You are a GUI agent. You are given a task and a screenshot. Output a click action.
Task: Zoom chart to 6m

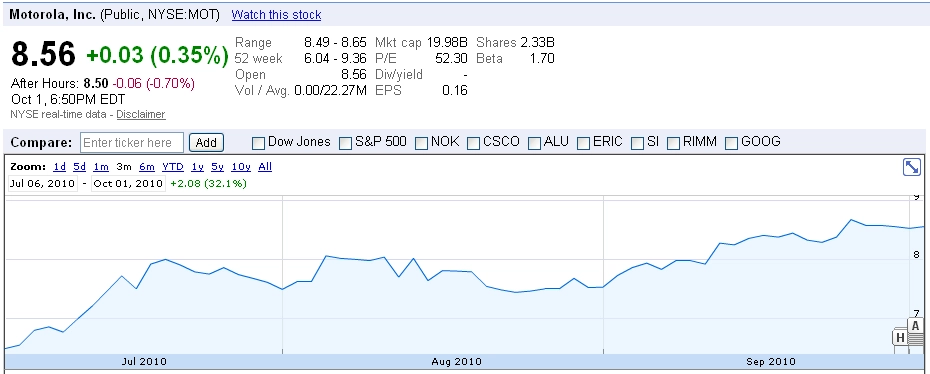click(146, 167)
